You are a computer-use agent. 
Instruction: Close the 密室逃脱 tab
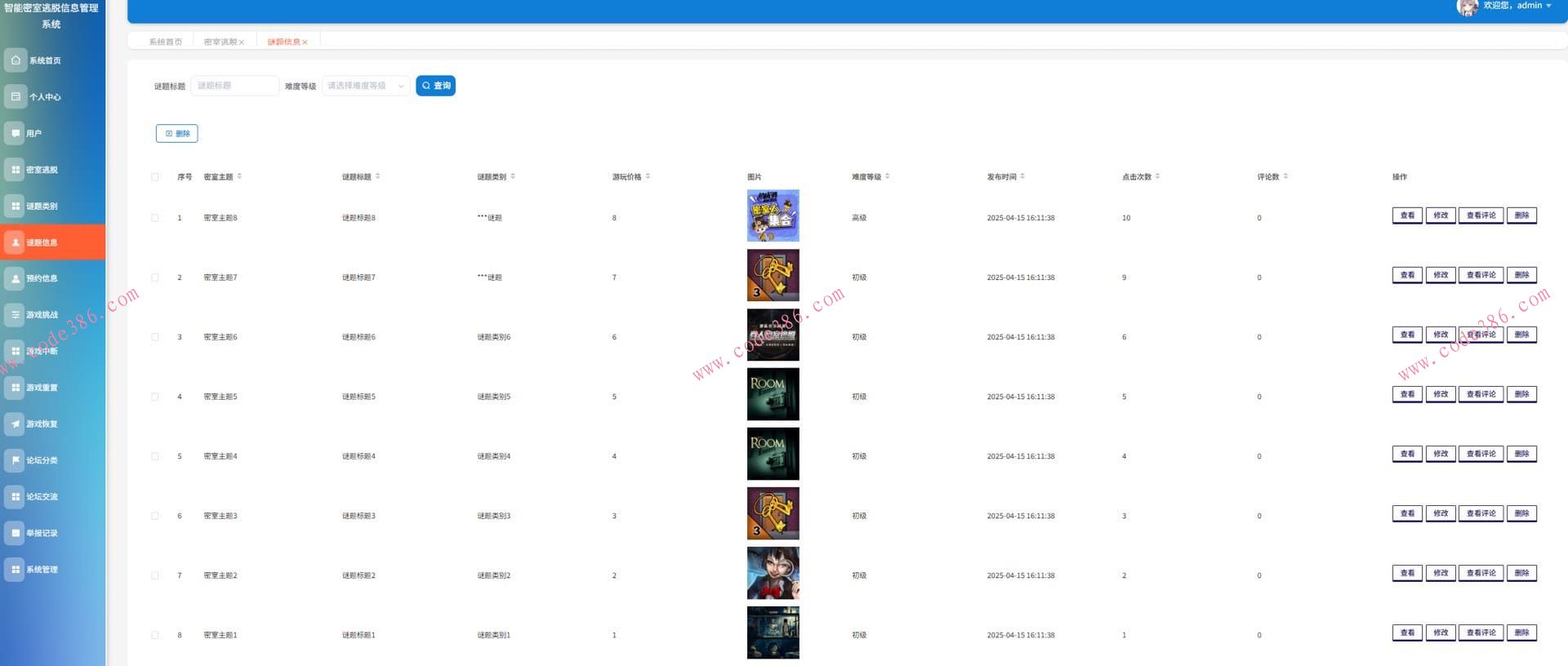(x=242, y=42)
